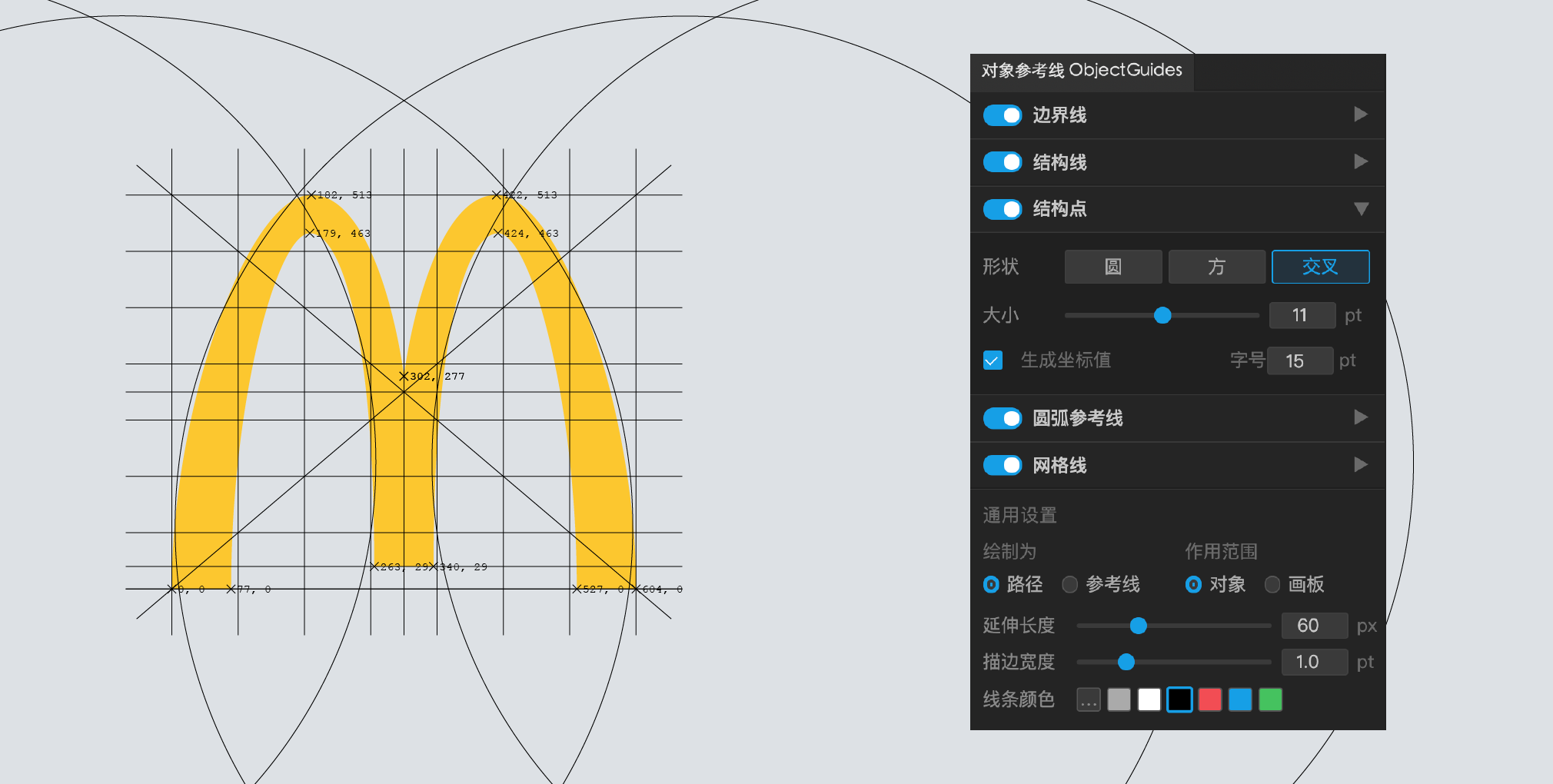The width and height of the screenshot is (1553, 784).
Task: Choose the 路径 radio option
Action: point(991,585)
